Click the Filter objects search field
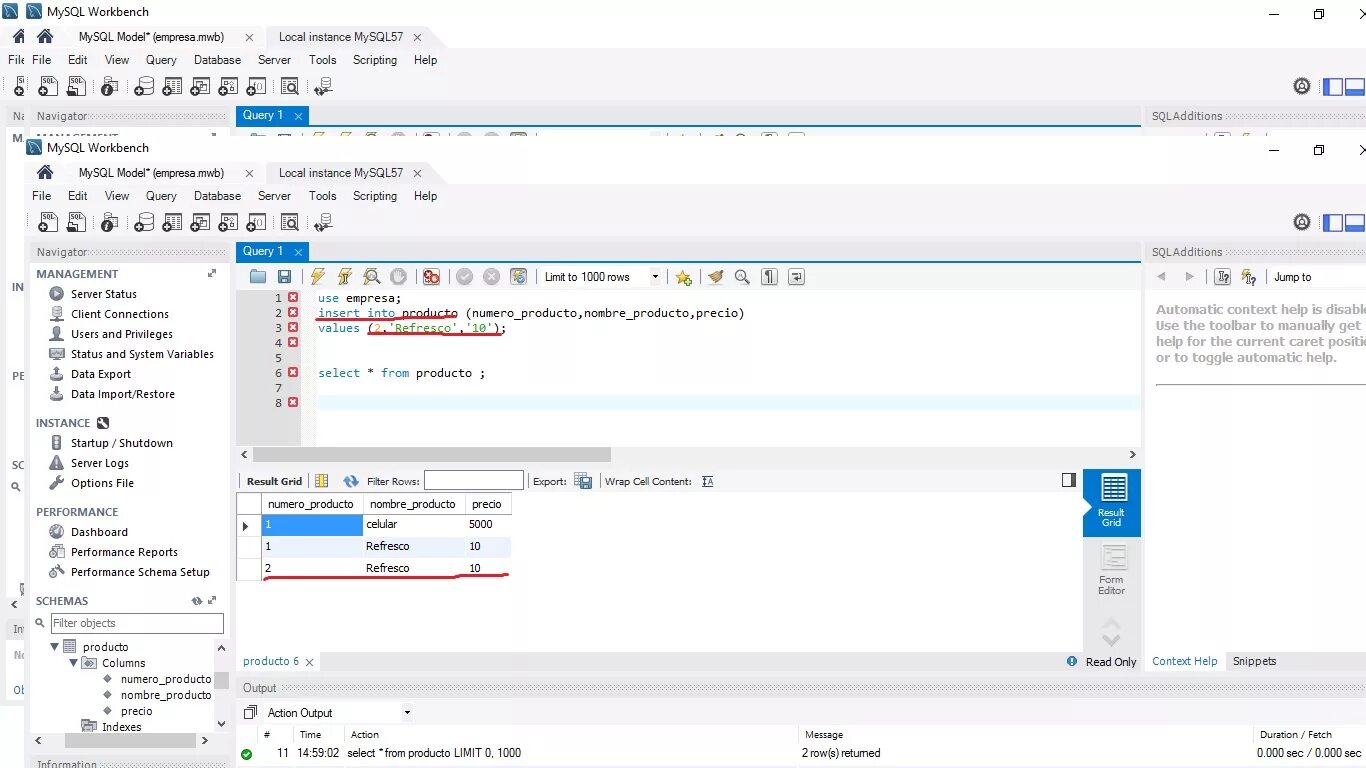This screenshot has width=1366, height=768. (137, 623)
